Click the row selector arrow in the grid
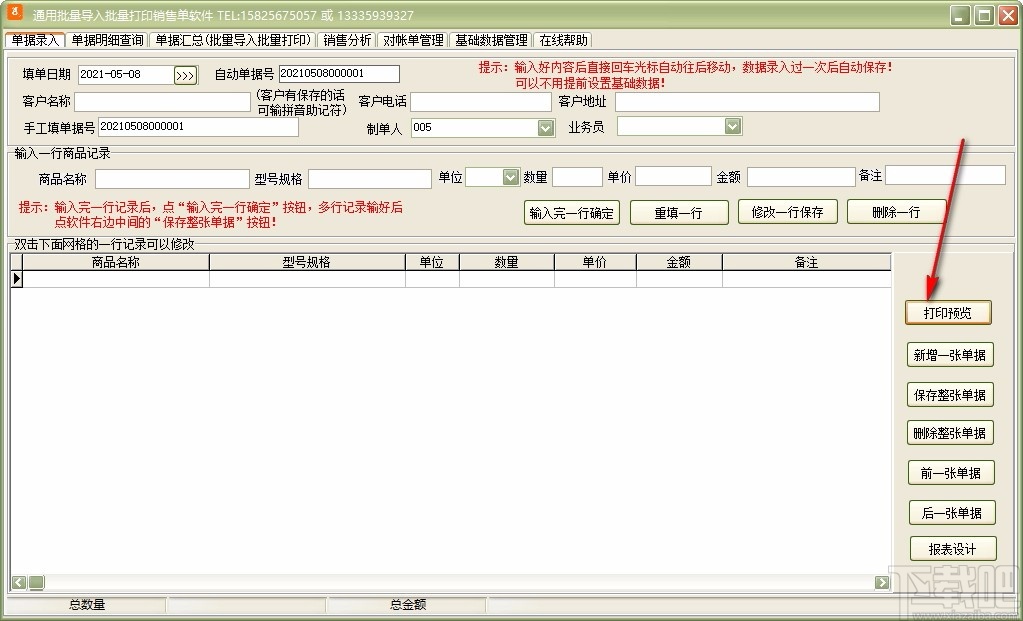This screenshot has width=1023, height=621. coord(17,279)
